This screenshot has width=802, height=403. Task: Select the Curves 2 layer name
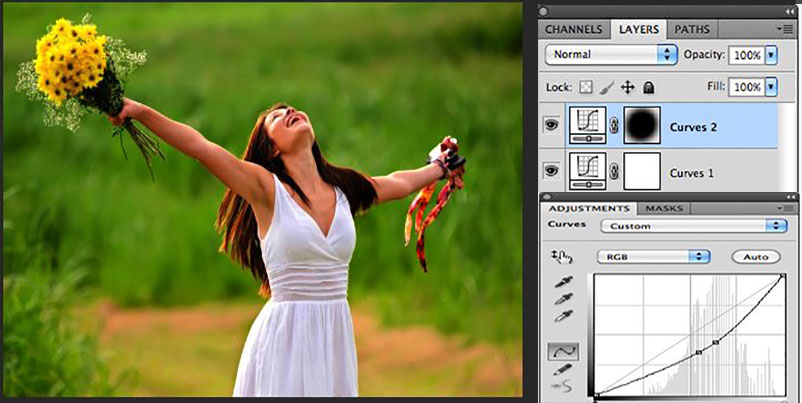693,127
